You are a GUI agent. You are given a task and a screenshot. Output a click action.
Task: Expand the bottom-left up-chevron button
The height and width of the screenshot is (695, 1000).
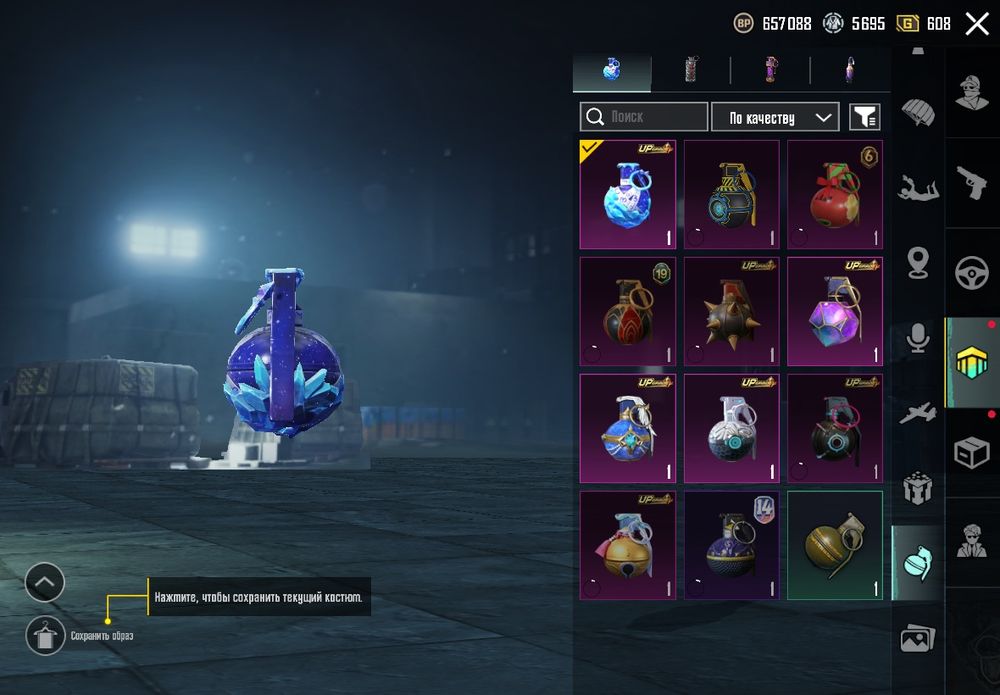pyautogui.click(x=45, y=582)
